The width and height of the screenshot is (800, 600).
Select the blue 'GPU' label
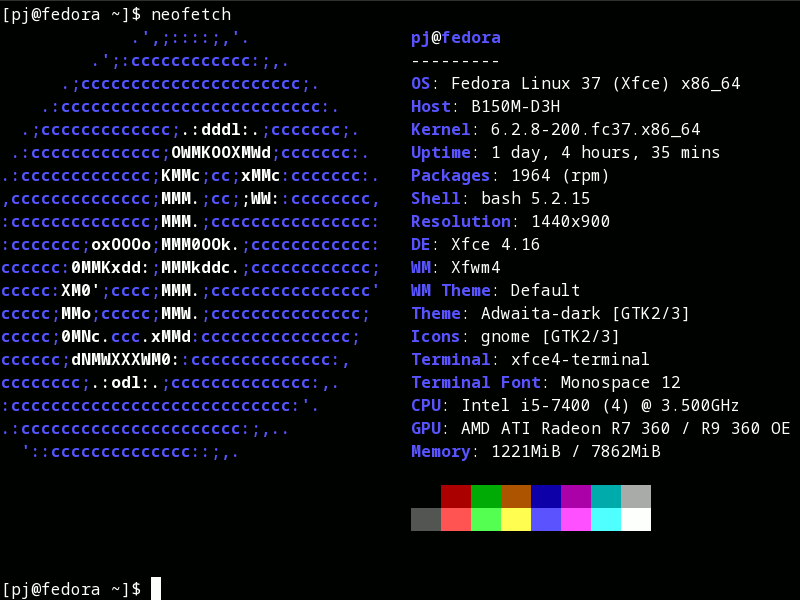point(426,429)
